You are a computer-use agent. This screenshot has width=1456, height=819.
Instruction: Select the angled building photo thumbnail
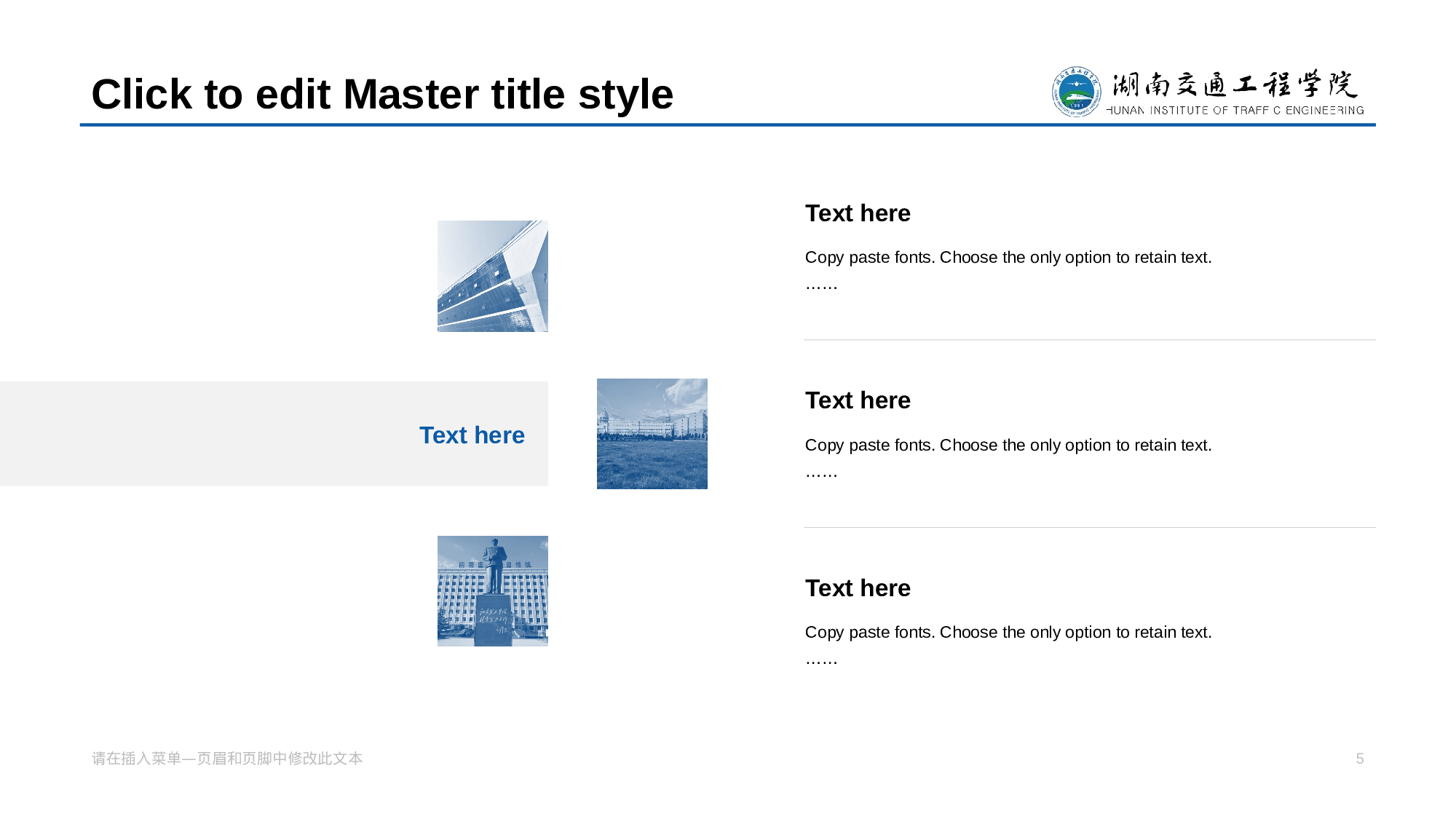[x=492, y=276]
